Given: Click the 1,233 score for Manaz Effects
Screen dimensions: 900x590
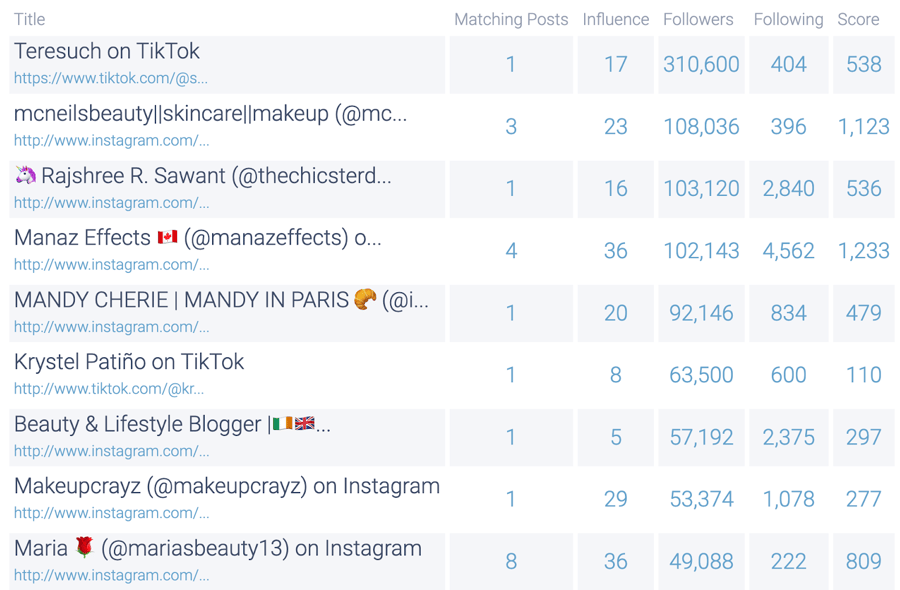Looking at the screenshot, I should pos(863,251).
